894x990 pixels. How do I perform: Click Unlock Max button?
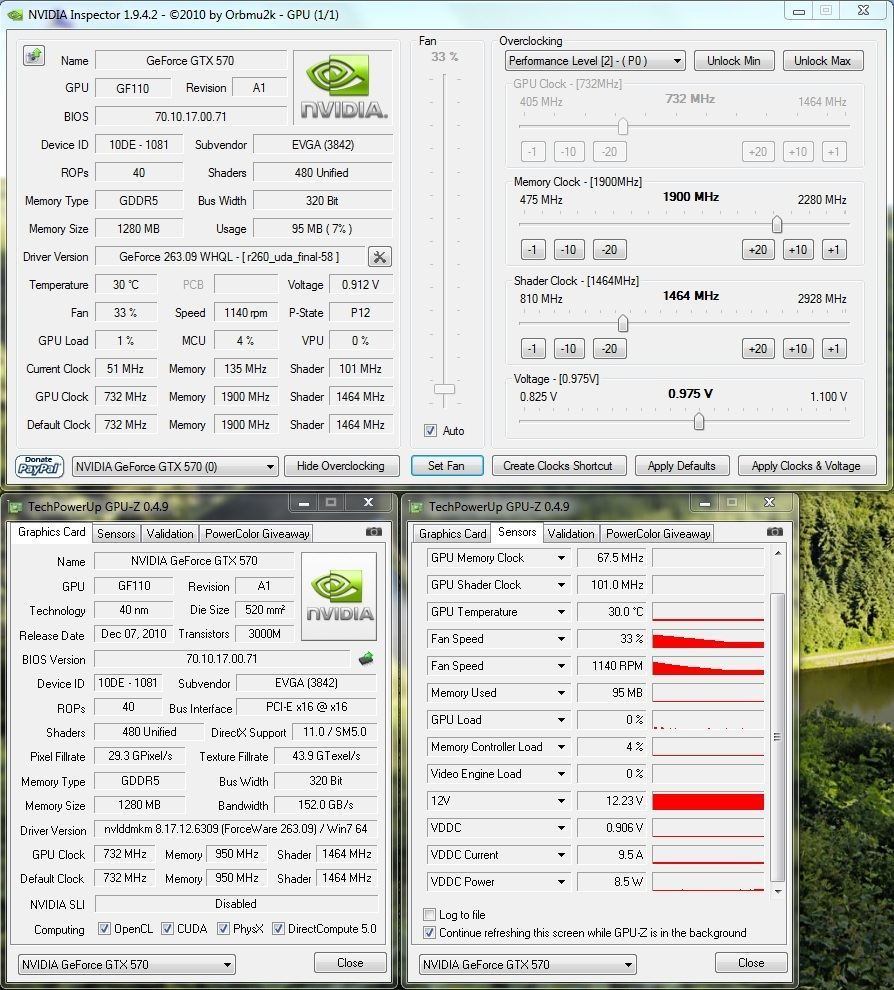tap(823, 61)
